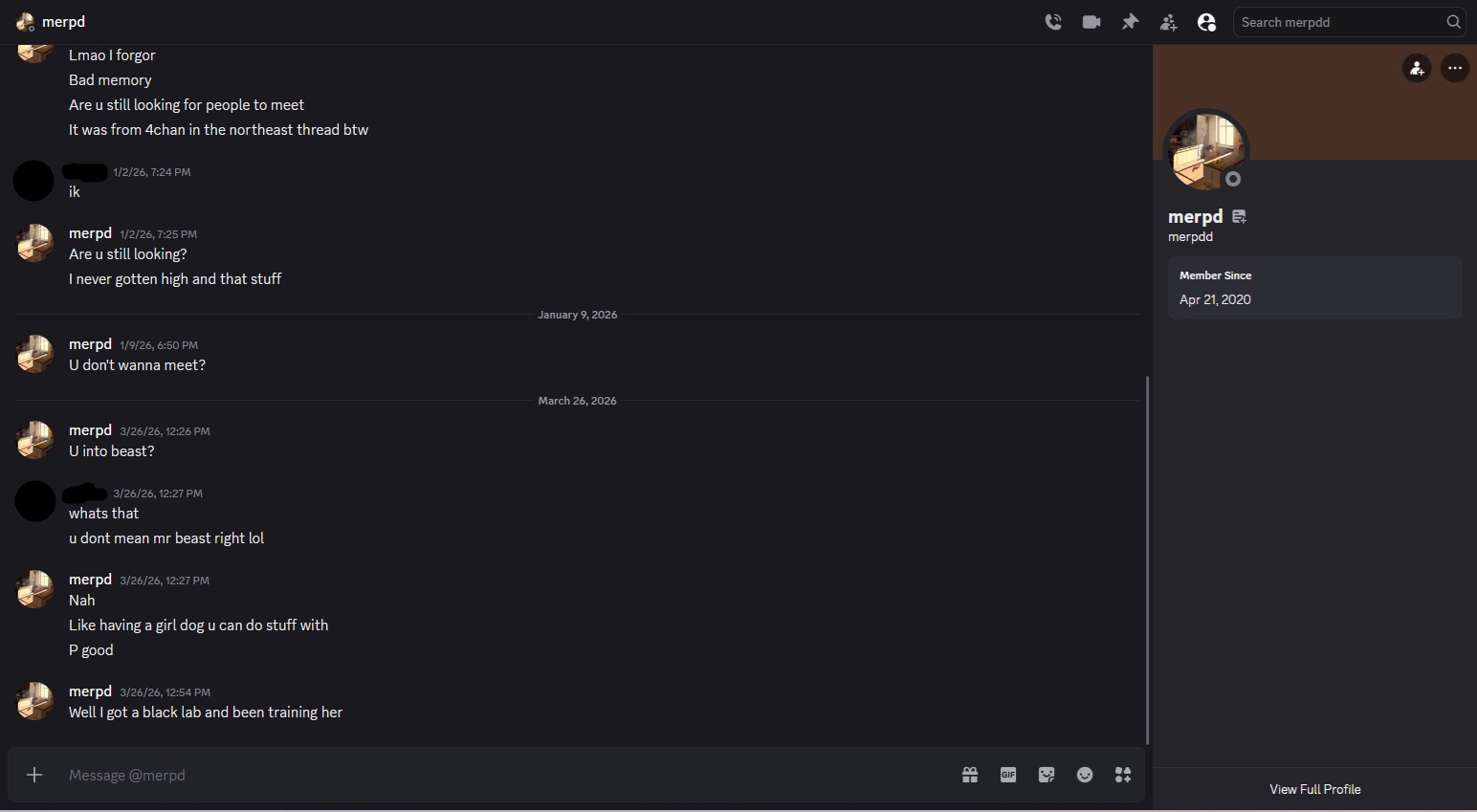The width and height of the screenshot is (1477, 812).
Task: Open View Full Profile
Action: tap(1315, 789)
